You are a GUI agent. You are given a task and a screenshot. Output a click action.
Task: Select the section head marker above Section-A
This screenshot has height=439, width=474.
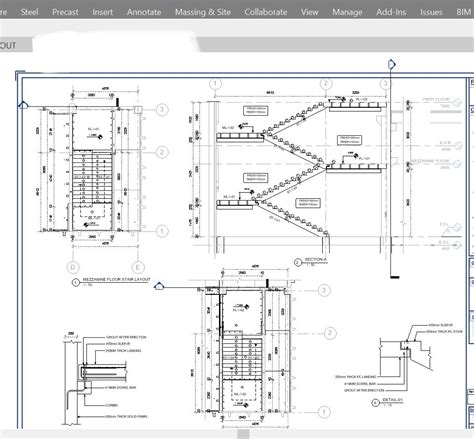pos(392,64)
